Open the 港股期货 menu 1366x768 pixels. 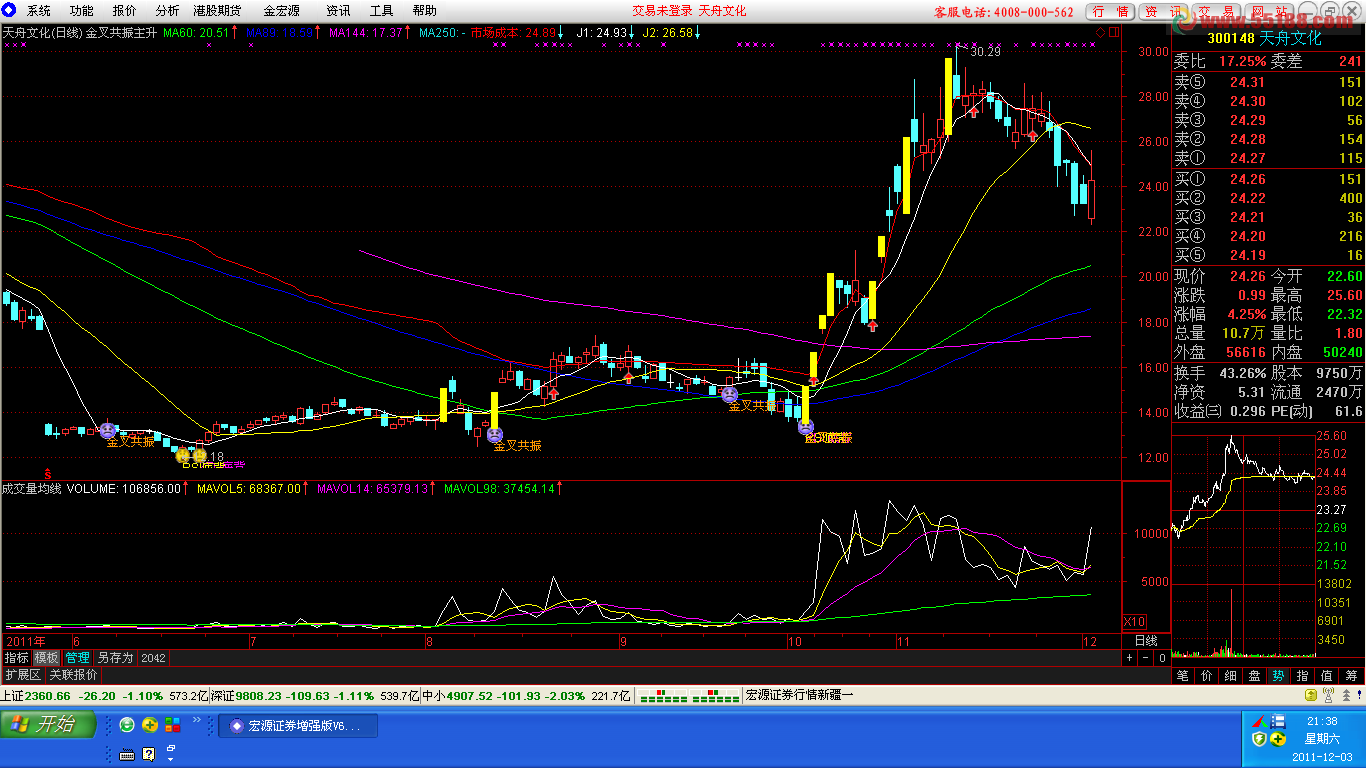(217, 11)
